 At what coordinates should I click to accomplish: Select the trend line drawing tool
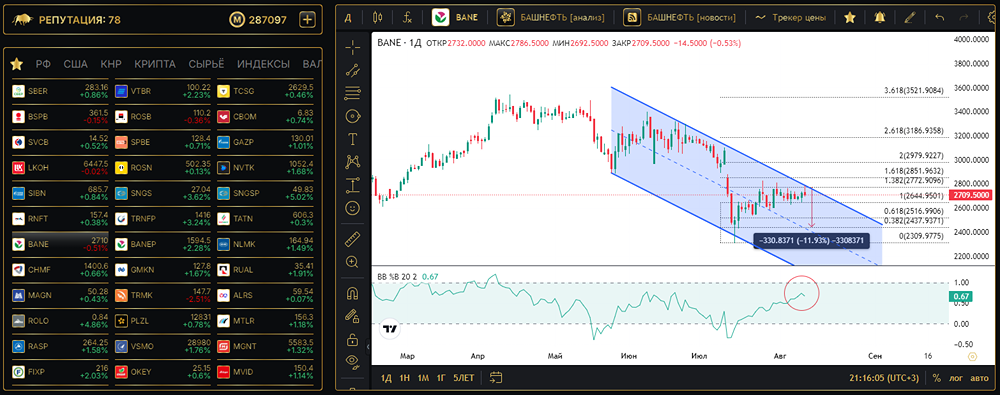pos(352,71)
